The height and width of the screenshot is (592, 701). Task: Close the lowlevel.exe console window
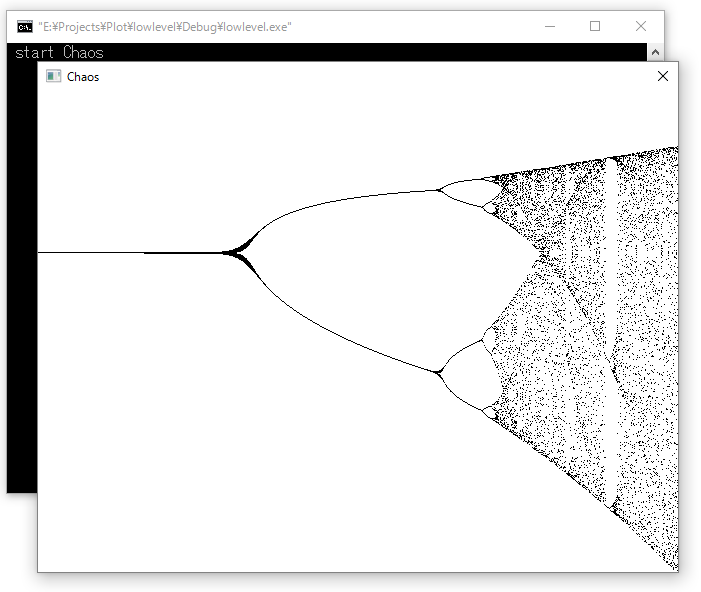[641, 26]
